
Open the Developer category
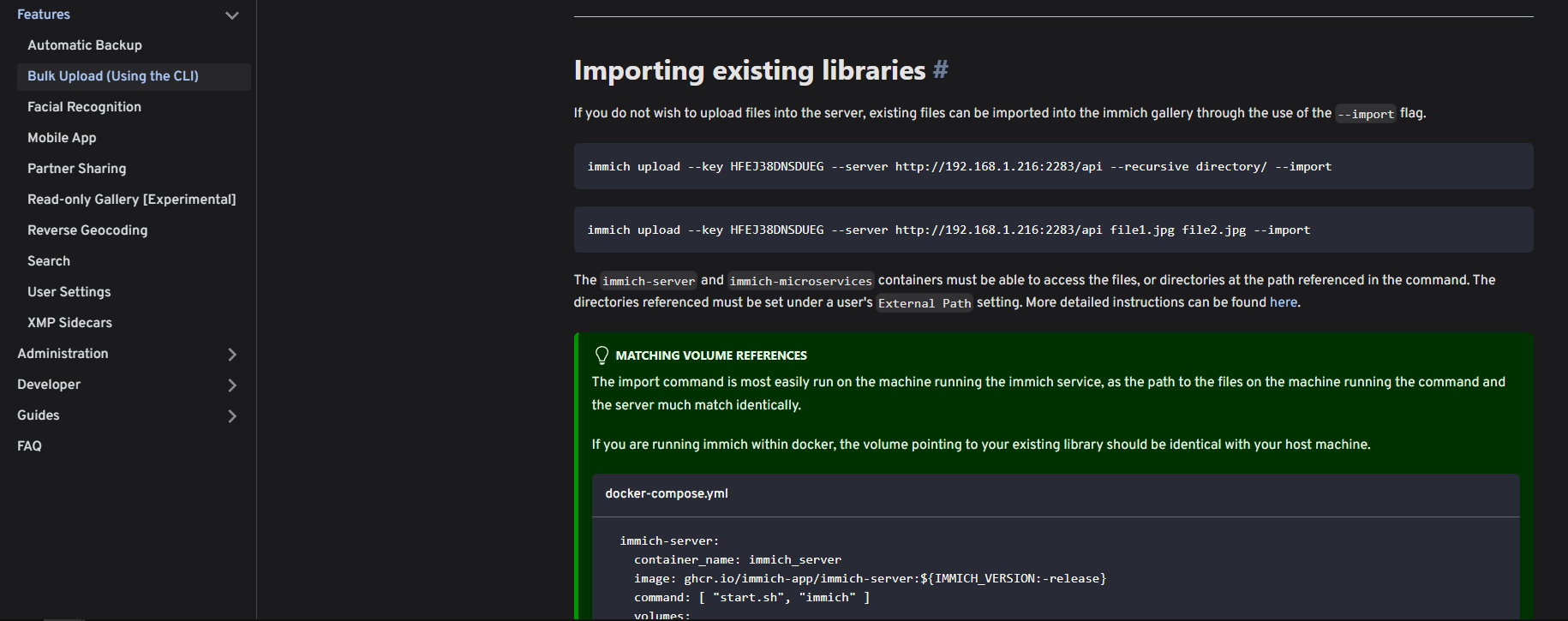49,385
